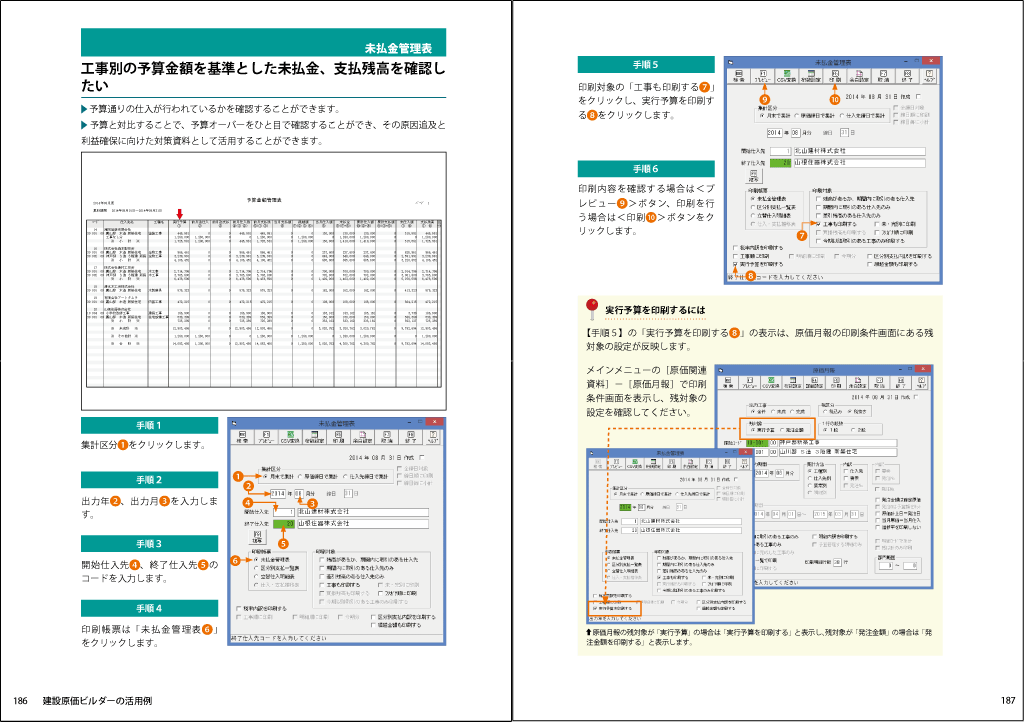This screenshot has width=1024, height=722.
Task: Tick the 作成 date checkbox in 手順5 dialog
Action: tap(919, 97)
